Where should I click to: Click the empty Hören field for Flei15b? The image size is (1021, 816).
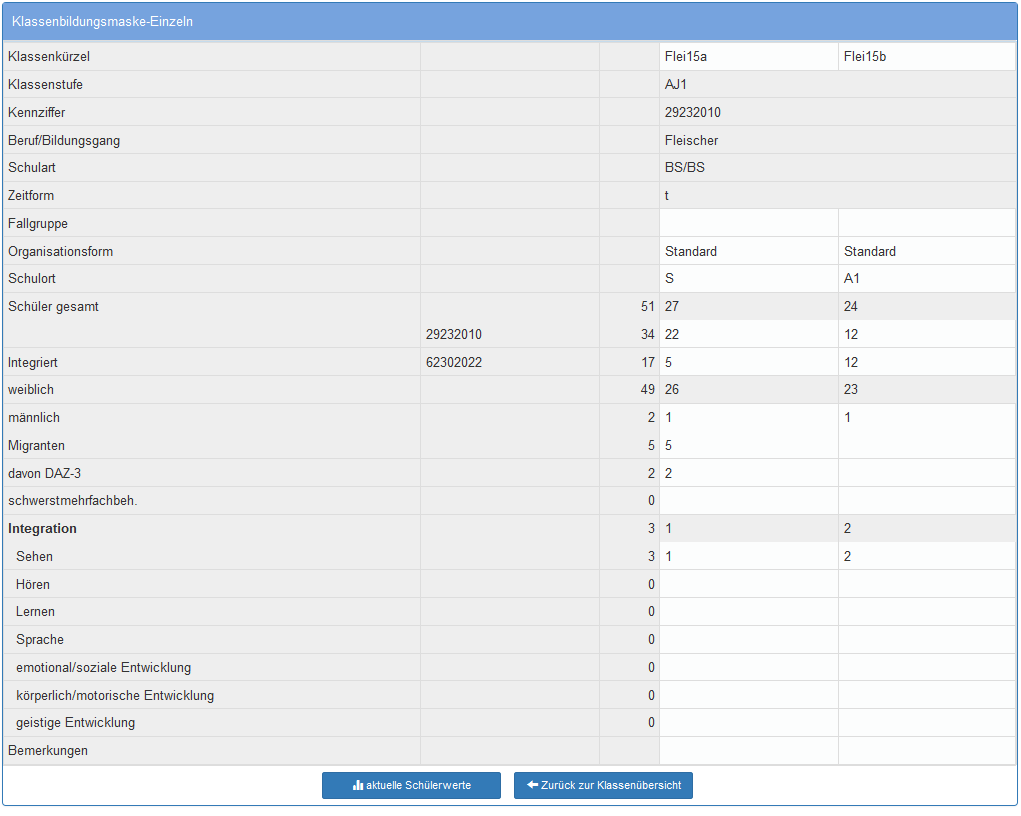[x=926, y=584]
